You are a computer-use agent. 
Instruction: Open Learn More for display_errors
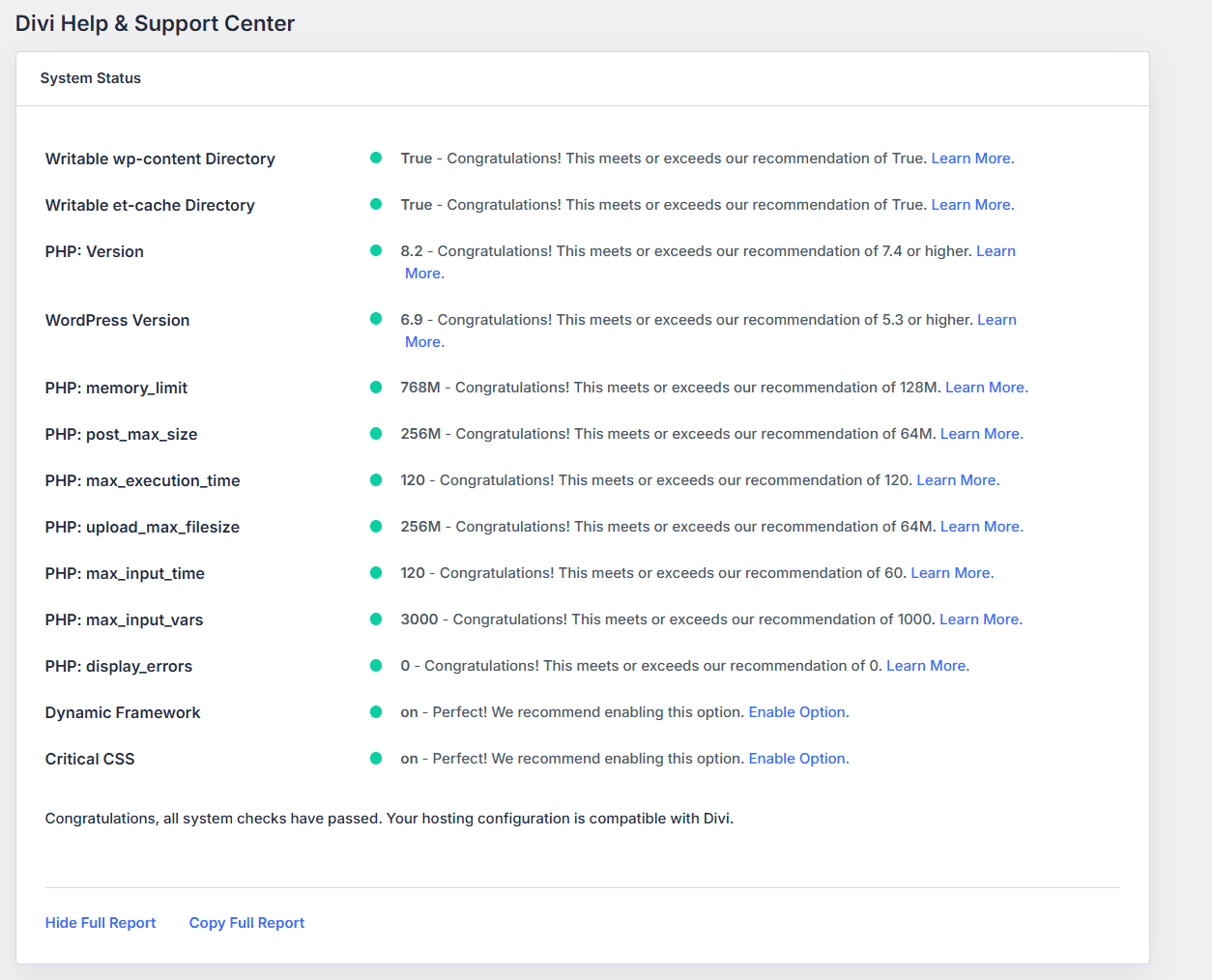point(927,666)
